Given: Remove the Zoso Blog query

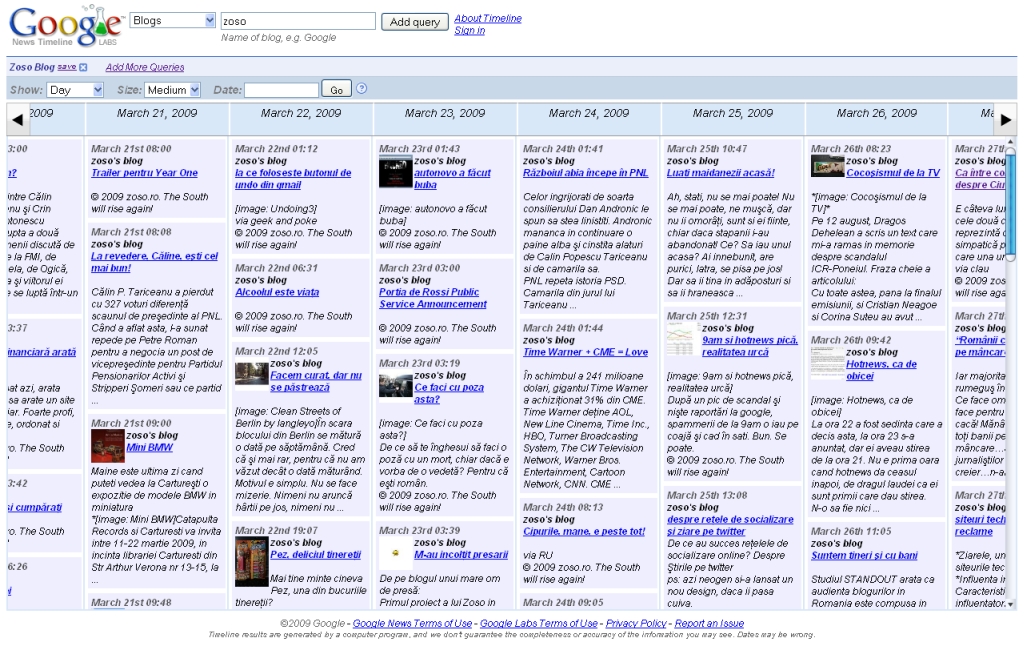Looking at the screenshot, I should point(83,68).
